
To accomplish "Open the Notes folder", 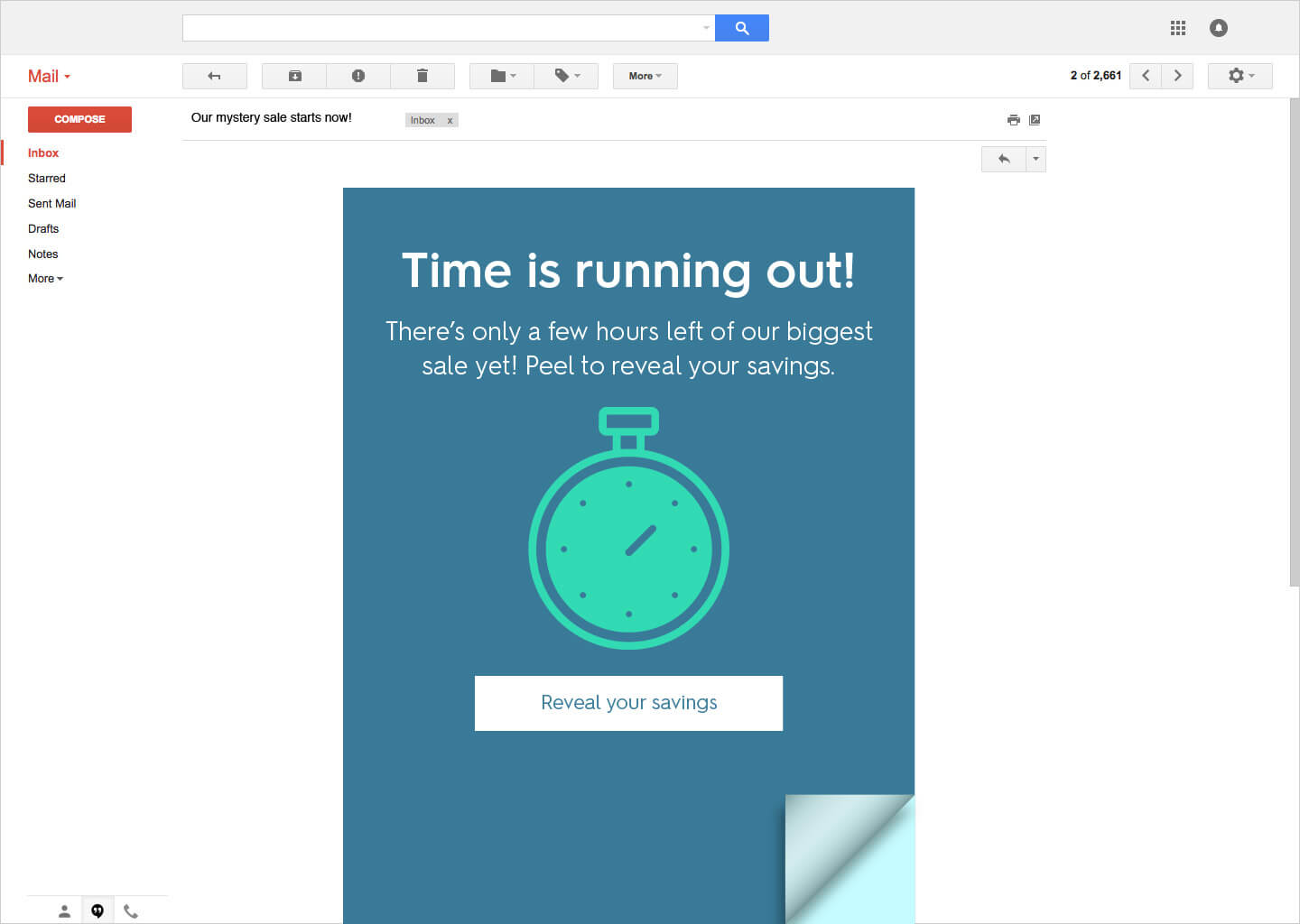I will pyautogui.click(x=43, y=254).
